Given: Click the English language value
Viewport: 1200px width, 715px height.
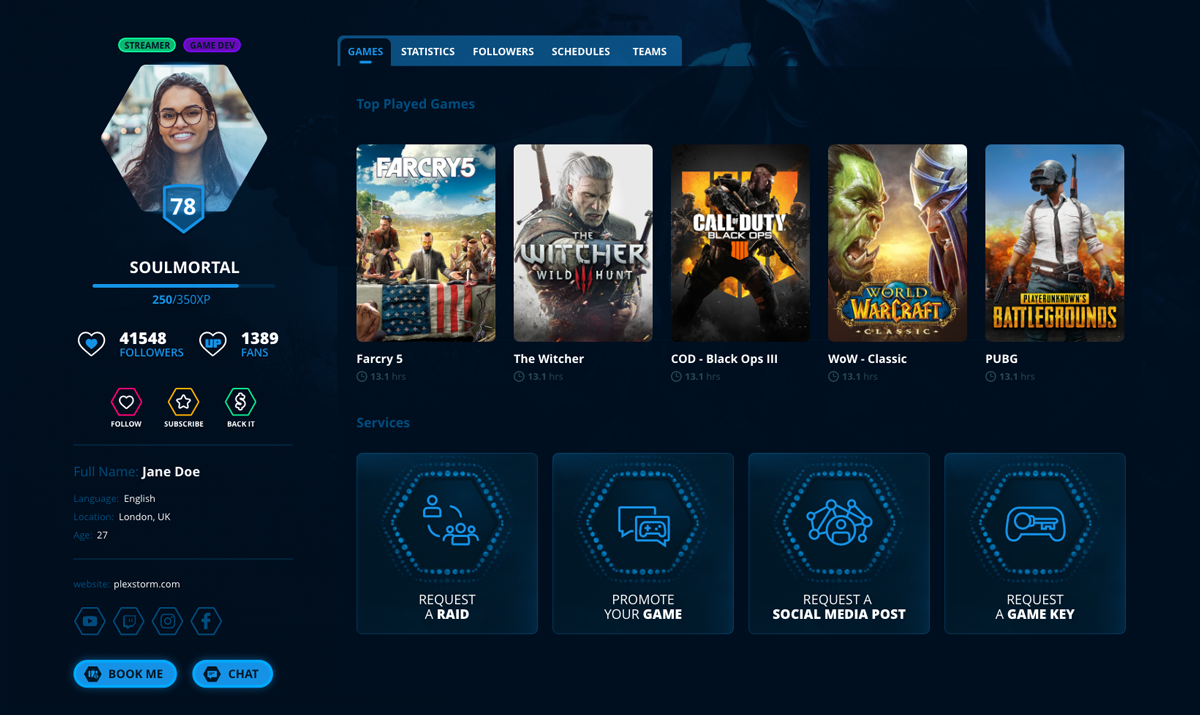Looking at the screenshot, I should click(140, 498).
